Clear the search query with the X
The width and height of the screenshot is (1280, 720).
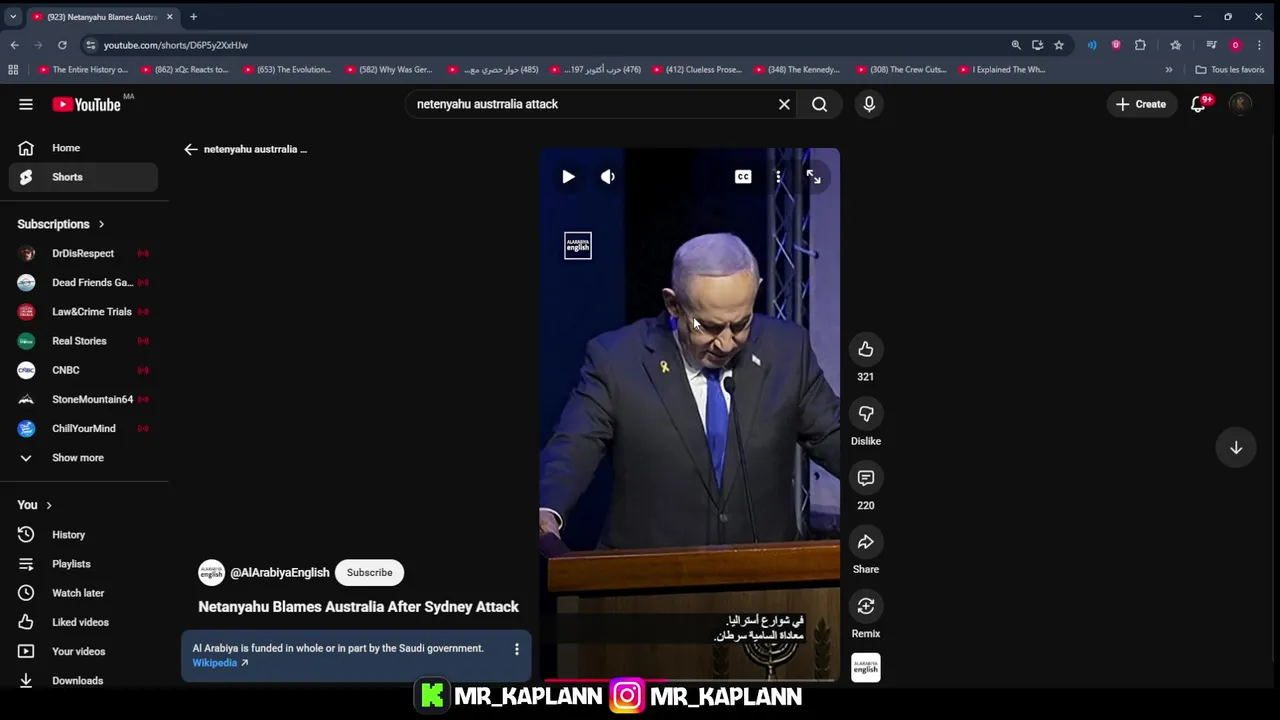[784, 104]
